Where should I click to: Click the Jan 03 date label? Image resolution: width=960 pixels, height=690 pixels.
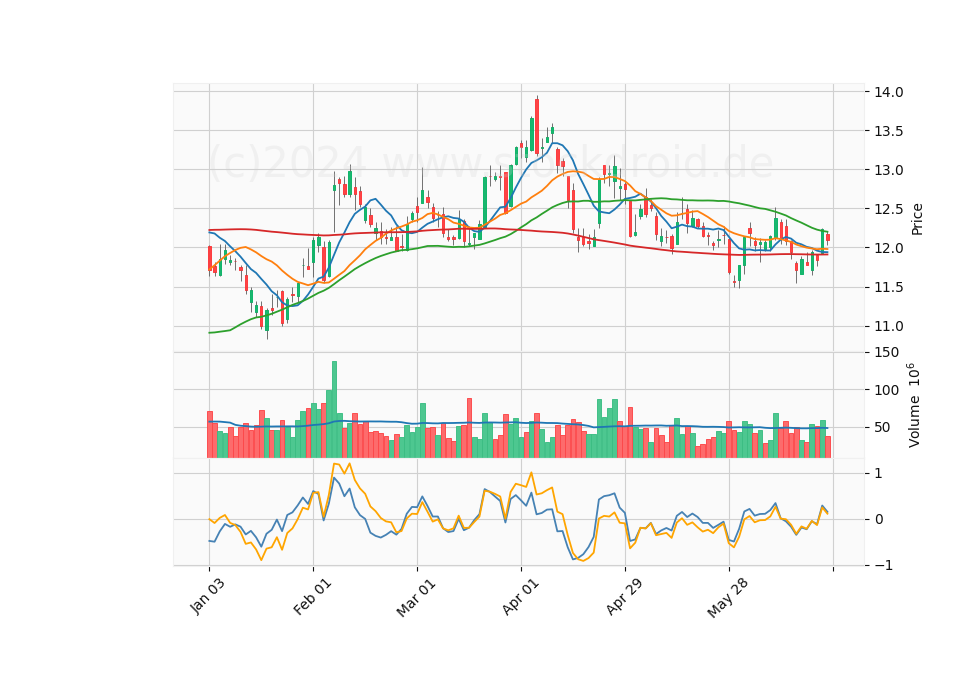208,596
